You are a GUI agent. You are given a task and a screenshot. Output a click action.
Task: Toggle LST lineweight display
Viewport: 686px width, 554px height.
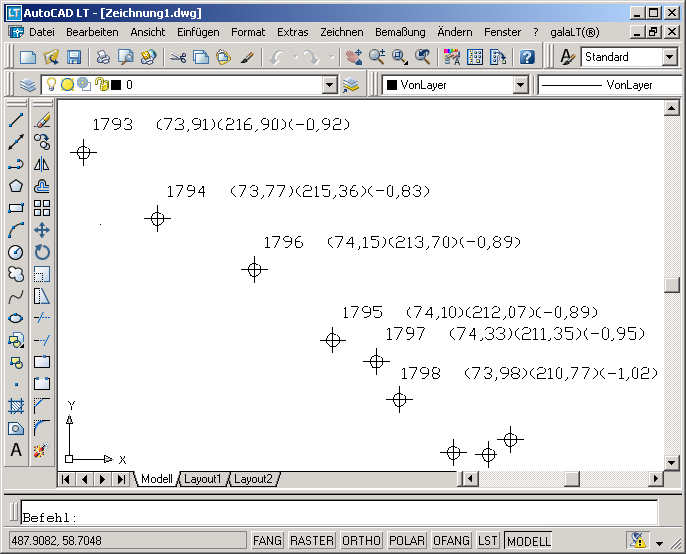tap(487, 541)
